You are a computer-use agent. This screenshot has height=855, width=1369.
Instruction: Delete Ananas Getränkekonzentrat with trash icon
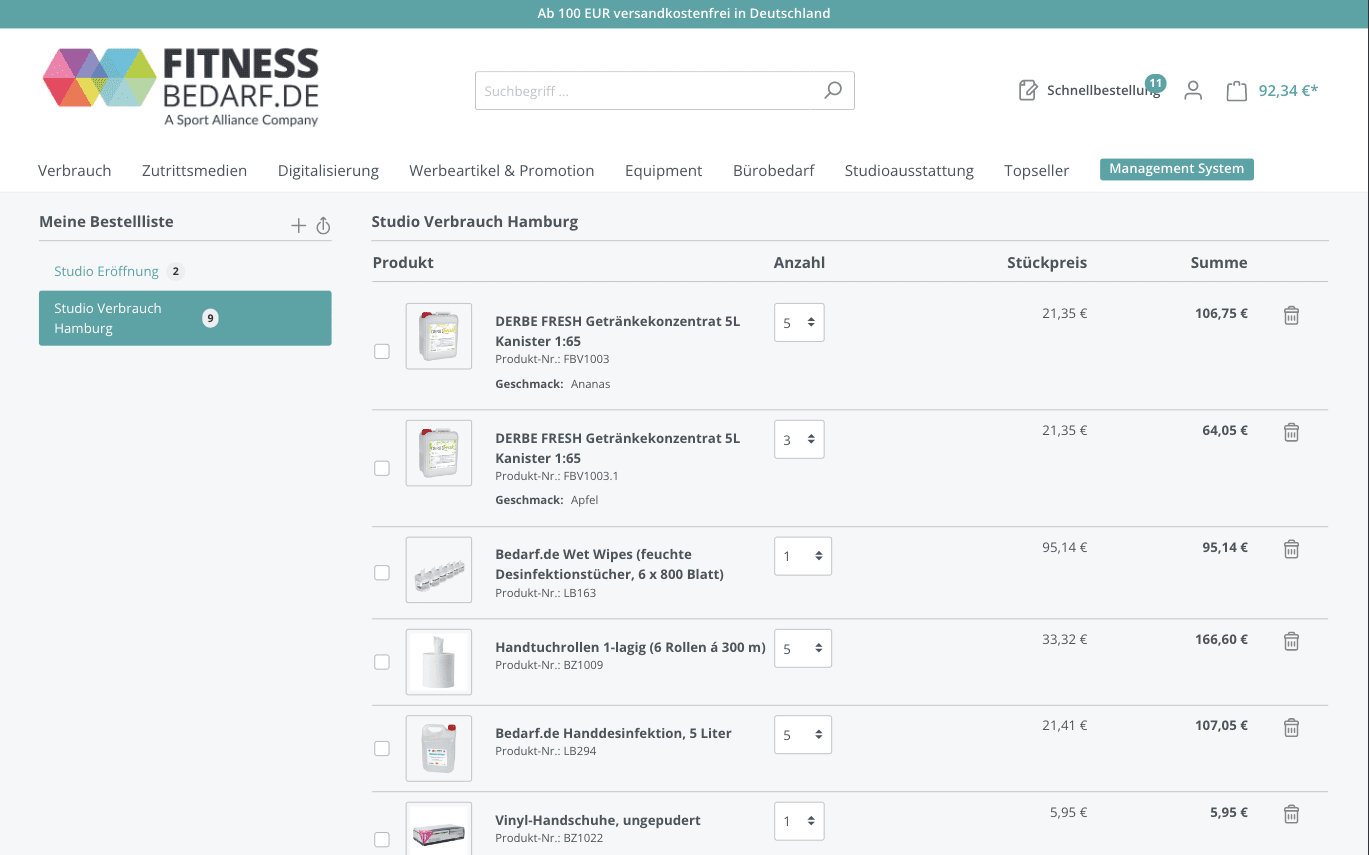point(1291,315)
